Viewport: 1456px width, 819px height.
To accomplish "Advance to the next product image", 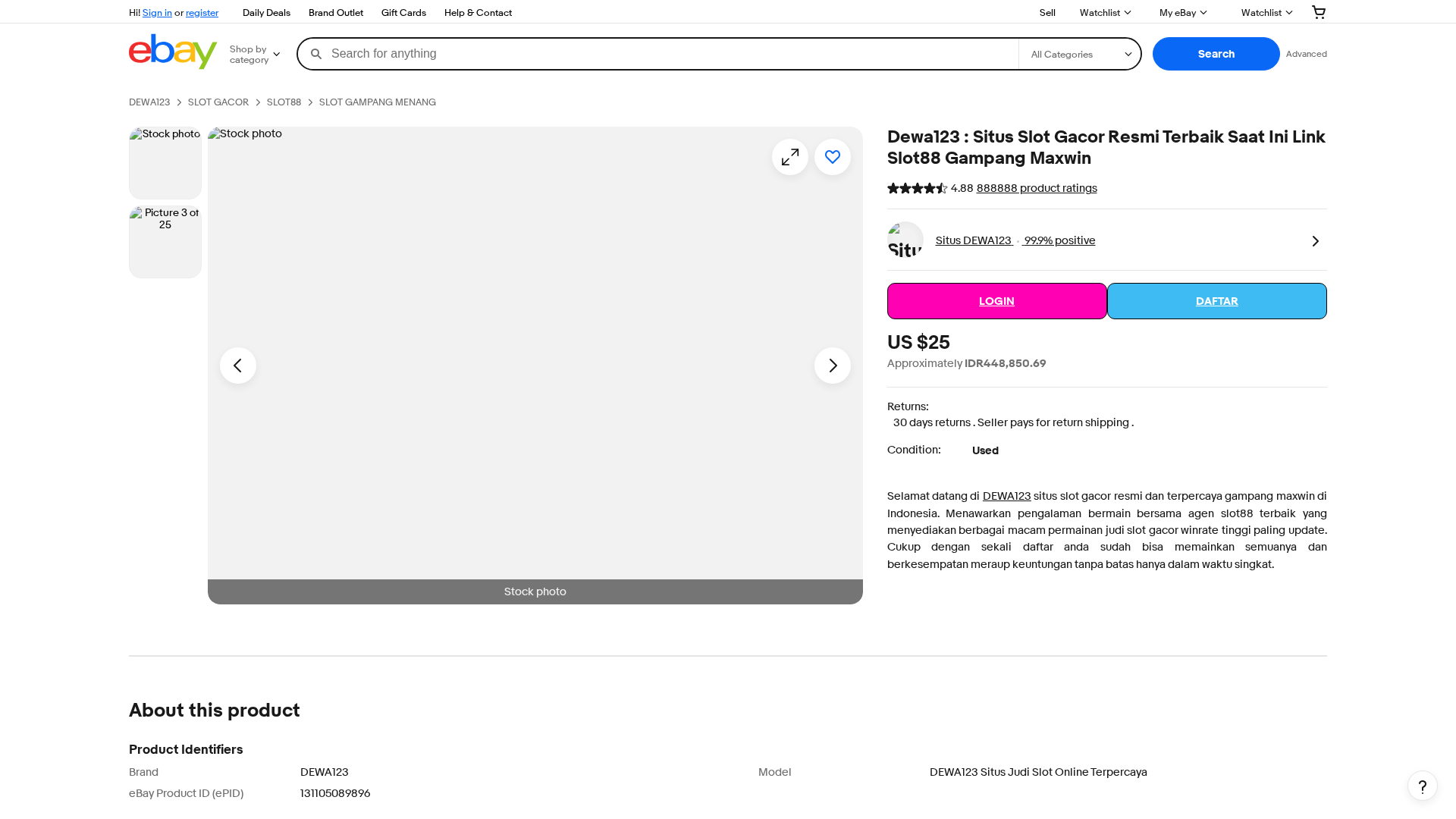I will pos(833,366).
